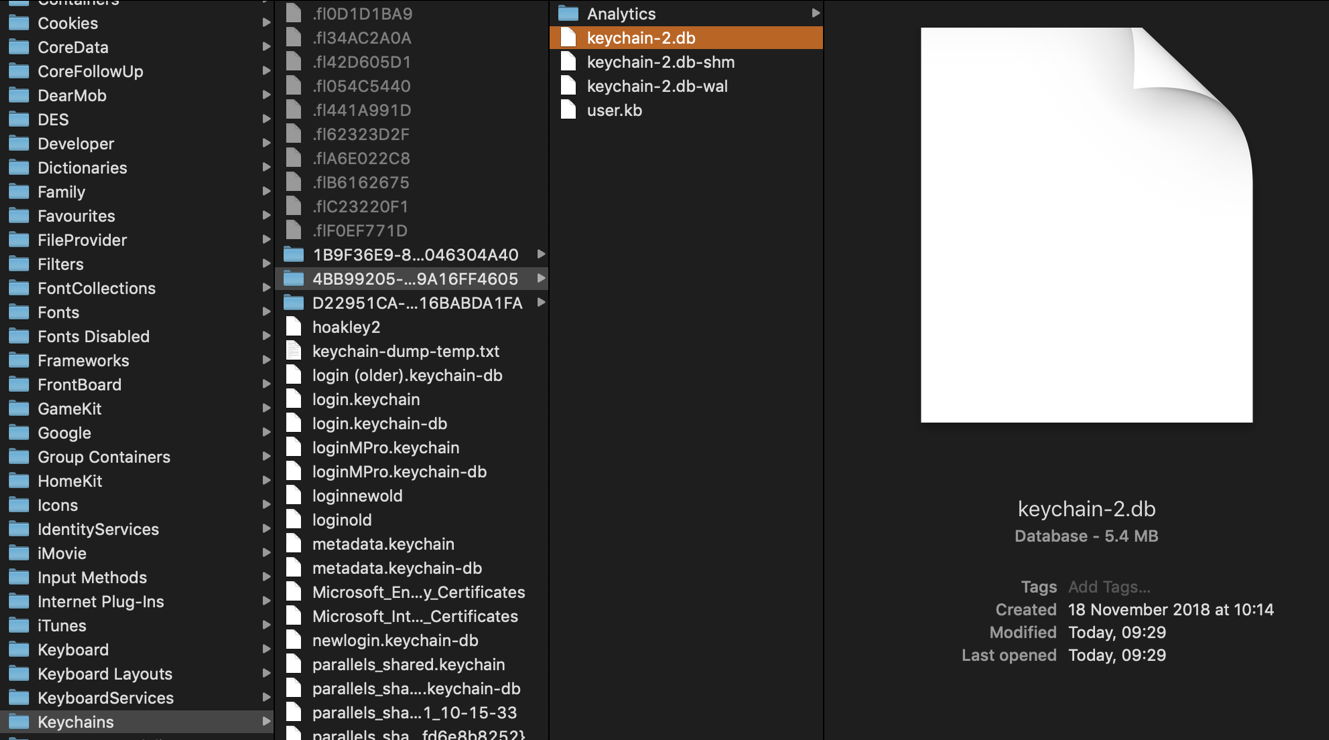The width and height of the screenshot is (1329, 740).
Task: Select the login.keychain file name
Action: click(366, 399)
